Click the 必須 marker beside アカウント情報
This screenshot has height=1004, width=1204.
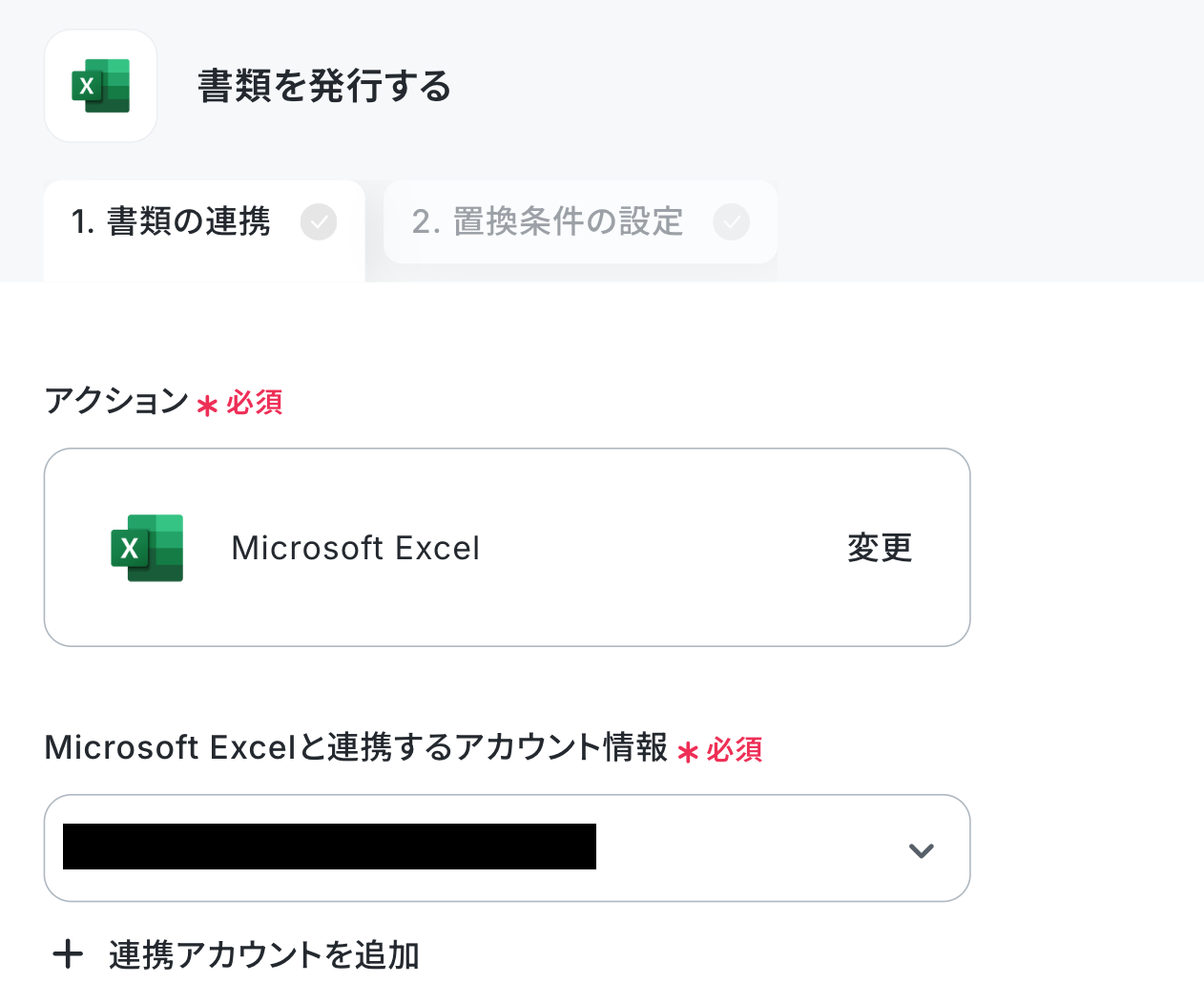click(735, 750)
